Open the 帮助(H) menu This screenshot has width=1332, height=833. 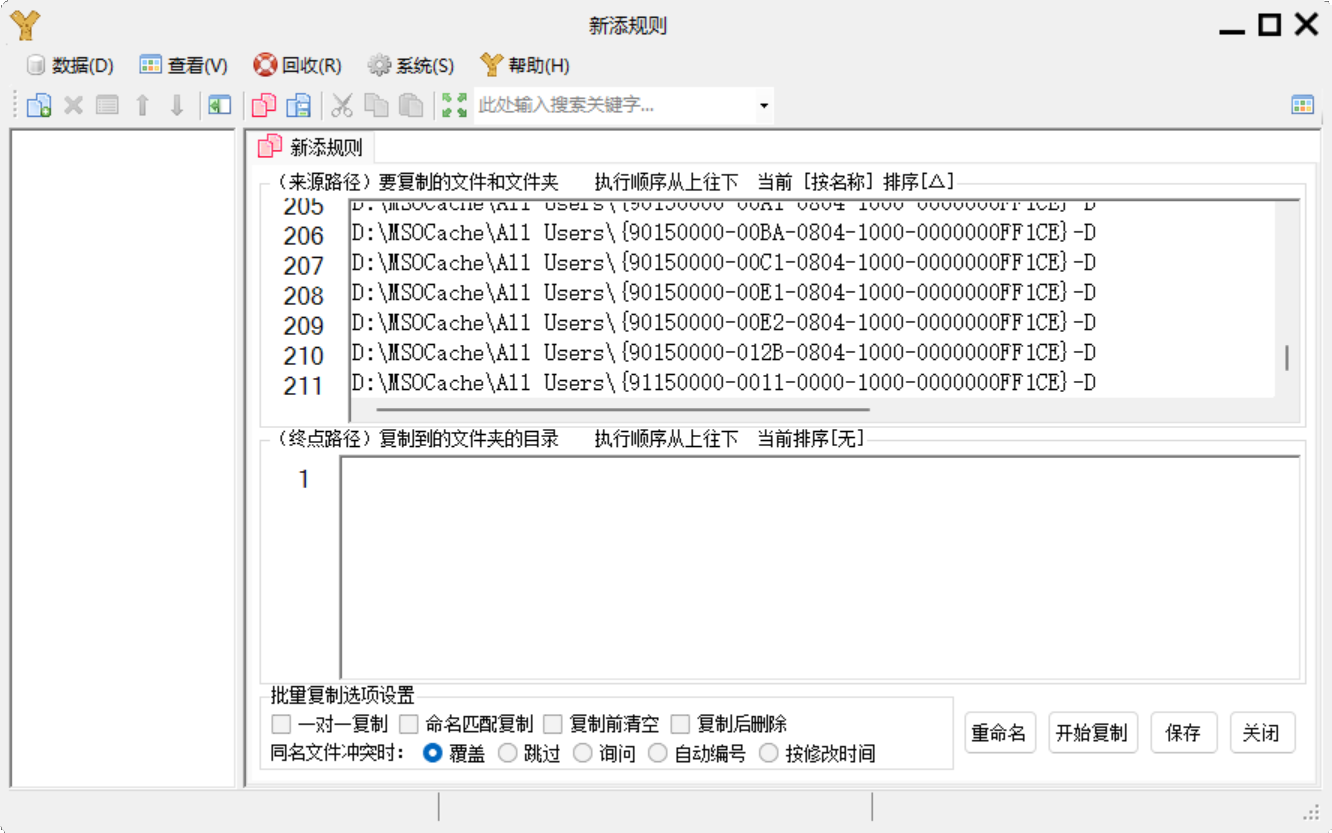[525, 66]
